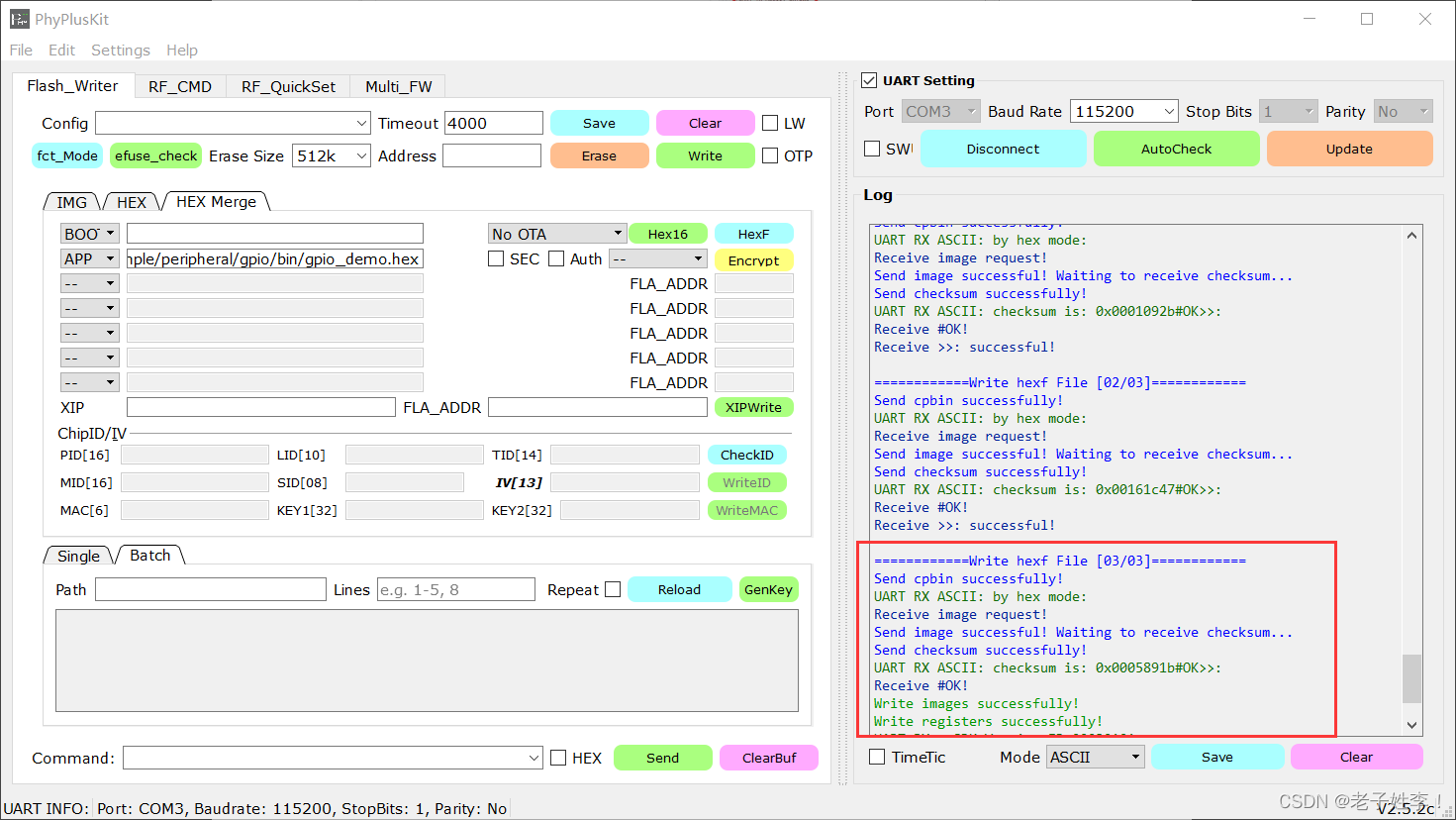Toggle the OTP checkbox
This screenshot has width=1456, height=820.
click(770, 155)
